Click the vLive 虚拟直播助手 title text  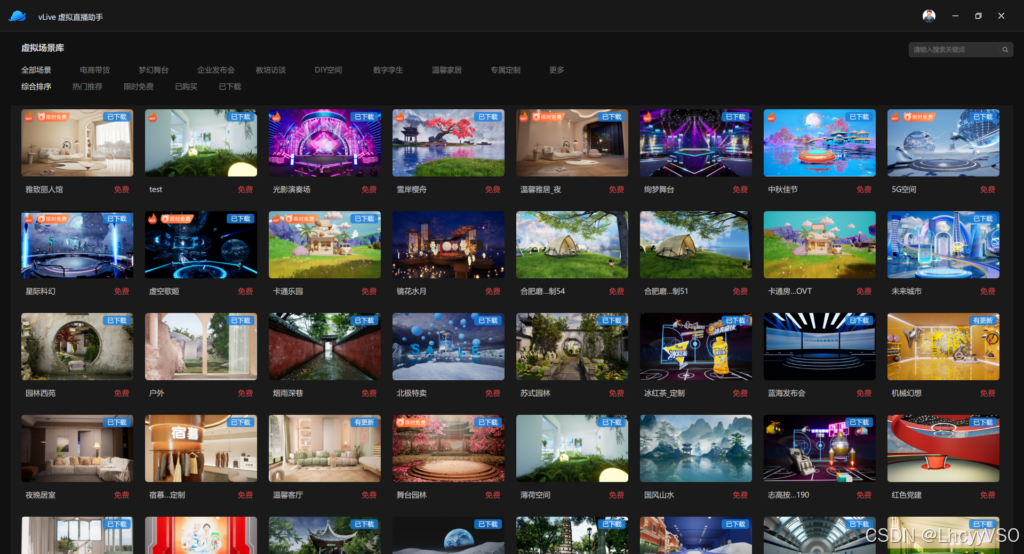[71, 17]
